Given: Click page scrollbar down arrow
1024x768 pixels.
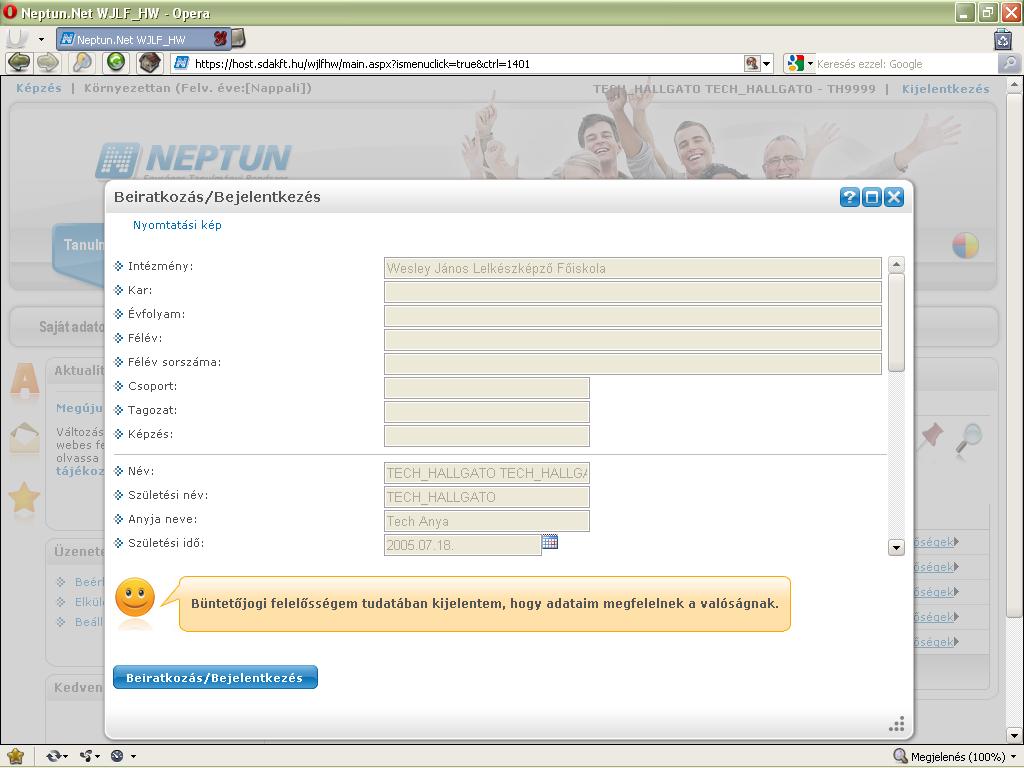Looking at the screenshot, I should (x=1014, y=735).
